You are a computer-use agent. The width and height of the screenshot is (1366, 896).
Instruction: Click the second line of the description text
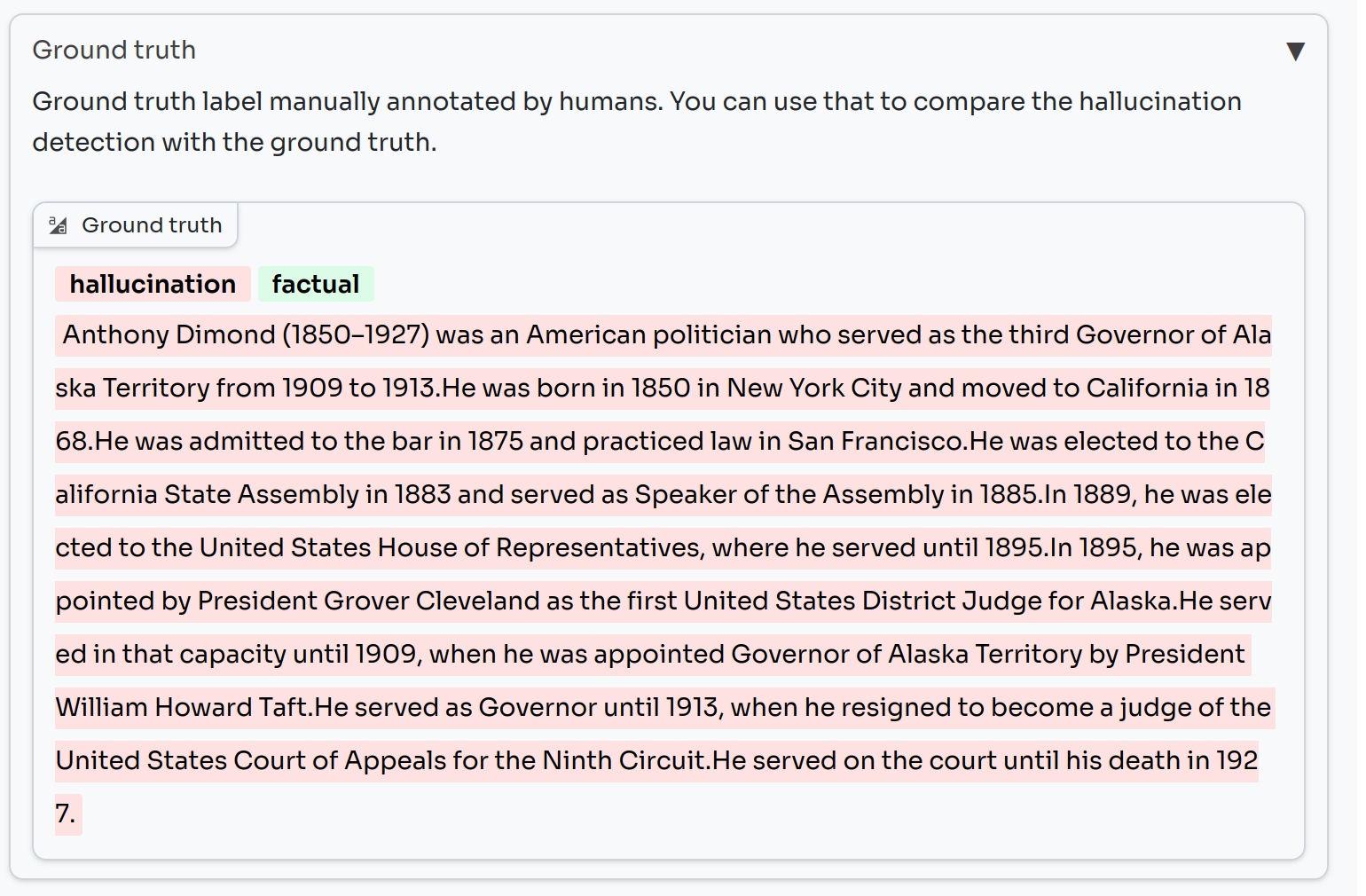[235, 142]
